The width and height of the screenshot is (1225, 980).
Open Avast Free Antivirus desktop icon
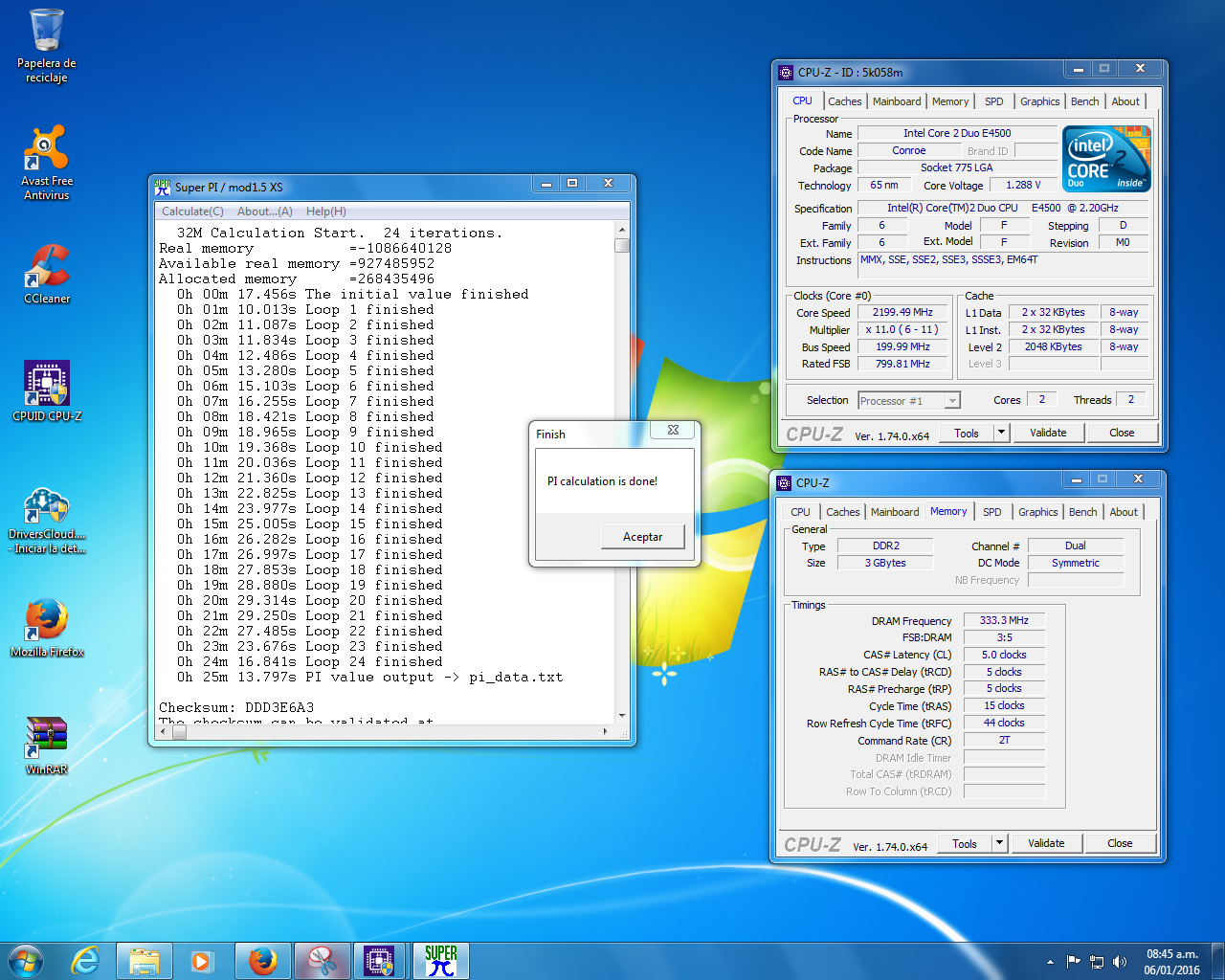coord(46,163)
